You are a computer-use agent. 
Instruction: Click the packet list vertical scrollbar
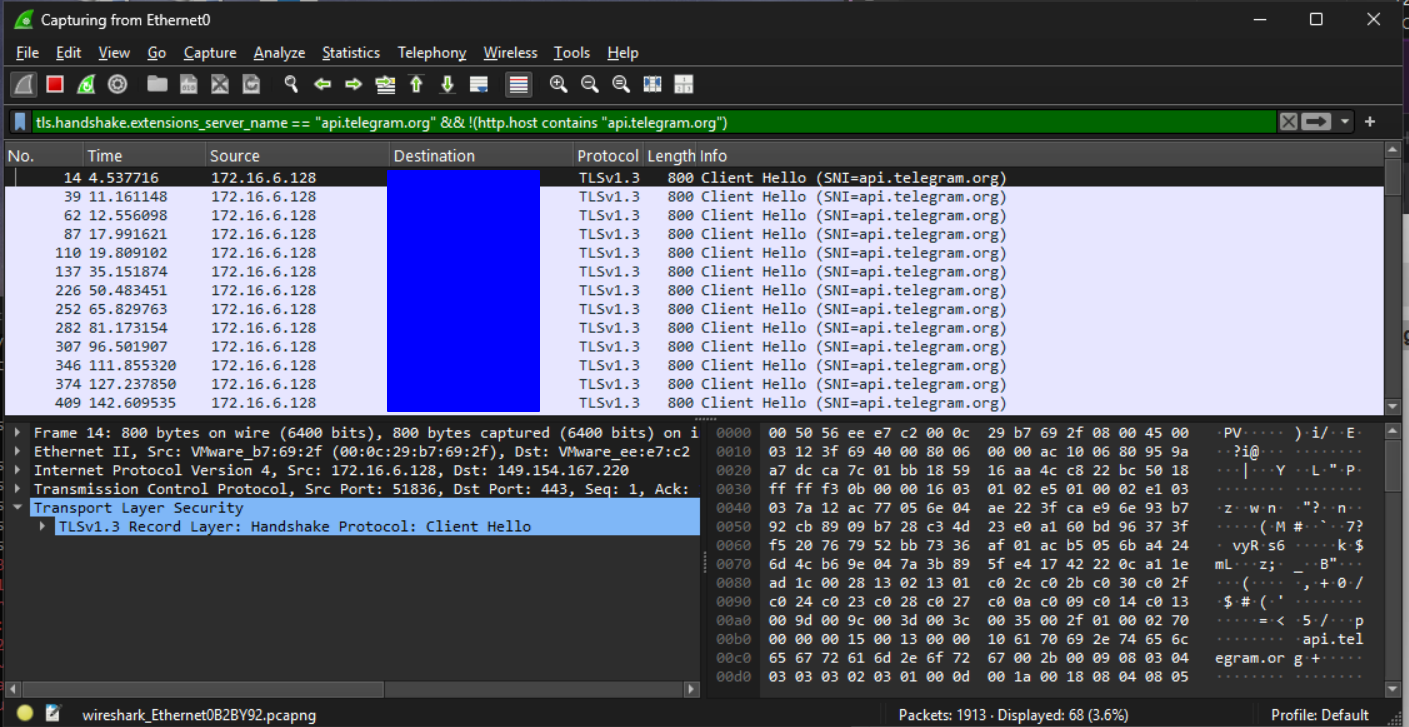(x=1391, y=279)
